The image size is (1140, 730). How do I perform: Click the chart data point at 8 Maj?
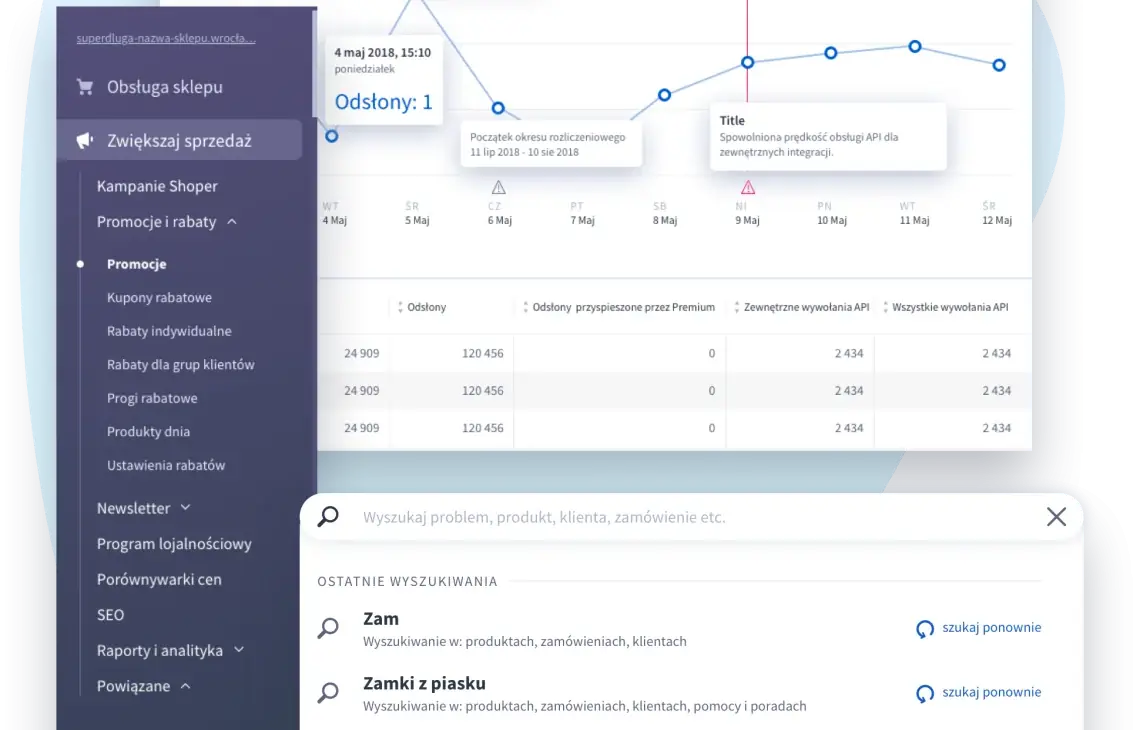[665, 95]
